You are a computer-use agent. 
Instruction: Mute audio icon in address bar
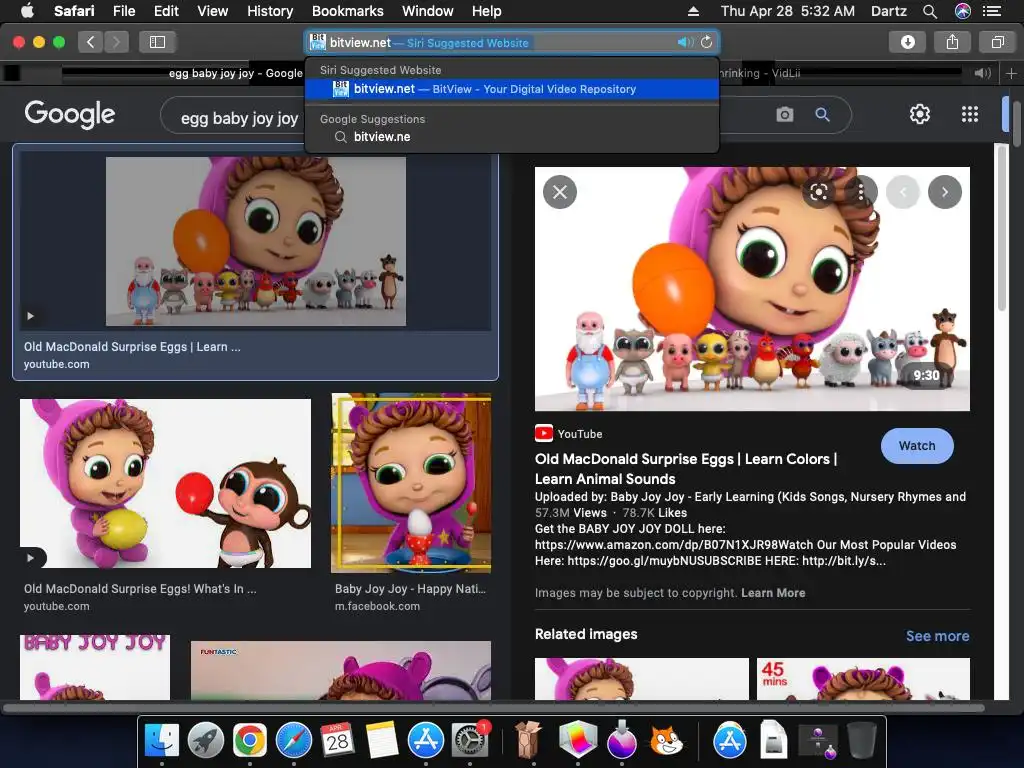pos(685,42)
